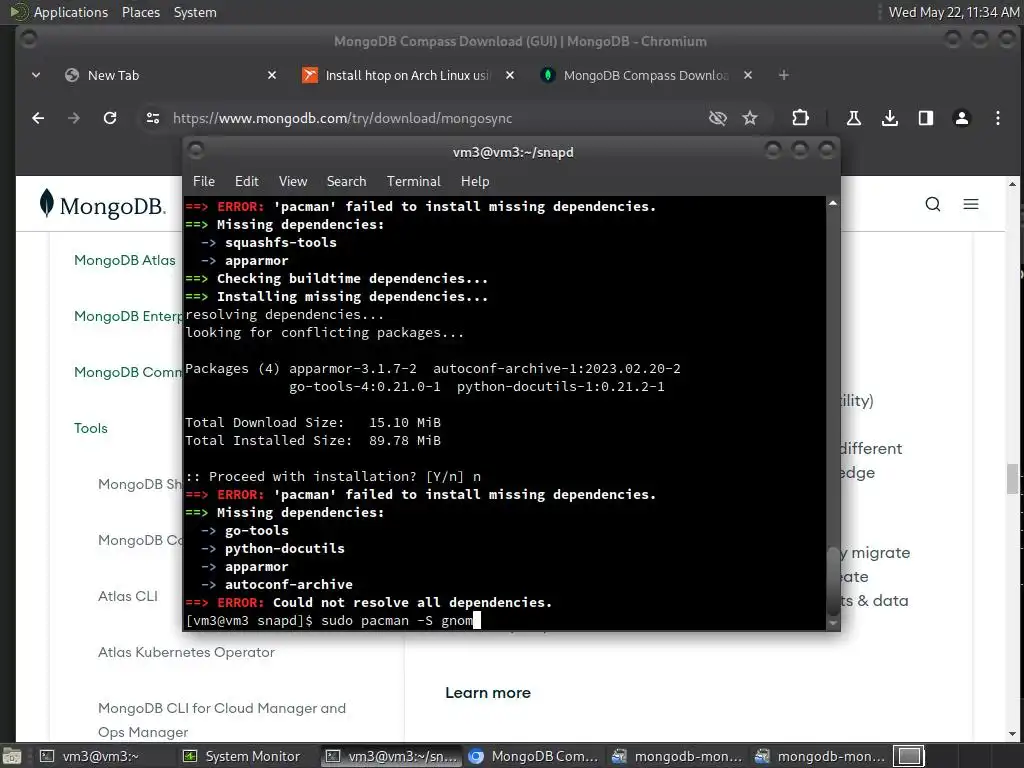
Task: Open MongoDB Atlas link in sidebar
Action: (125, 261)
